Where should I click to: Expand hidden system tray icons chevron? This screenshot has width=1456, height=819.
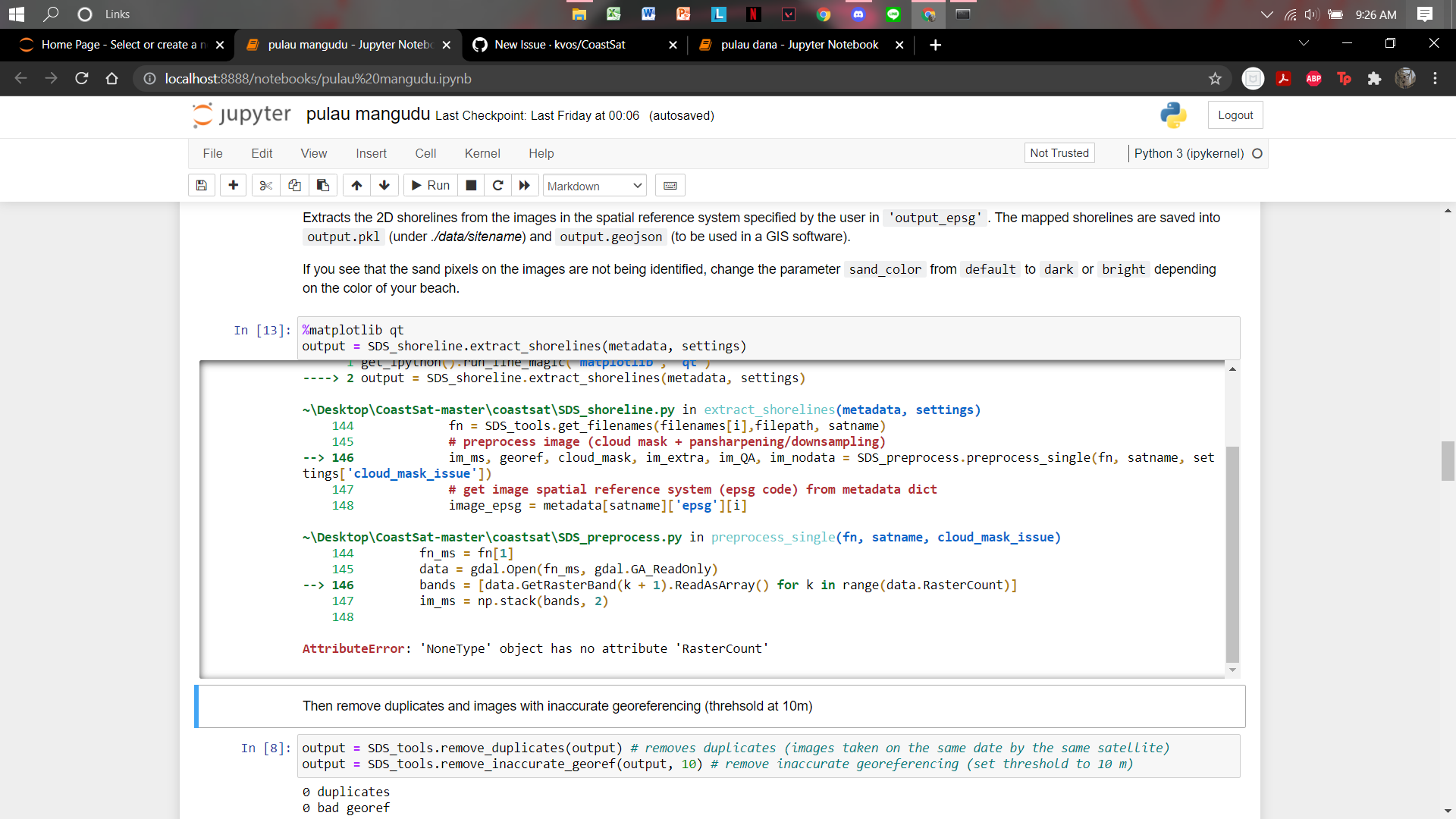click(1265, 14)
